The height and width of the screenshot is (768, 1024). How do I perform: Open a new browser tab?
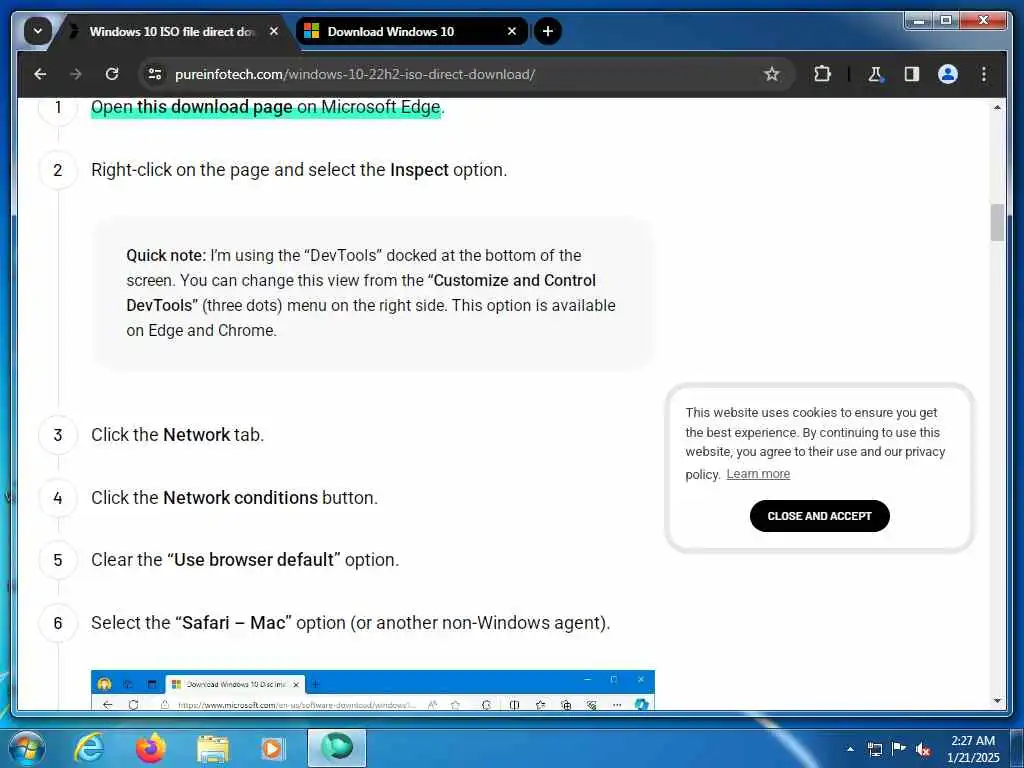click(x=547, y=31)
